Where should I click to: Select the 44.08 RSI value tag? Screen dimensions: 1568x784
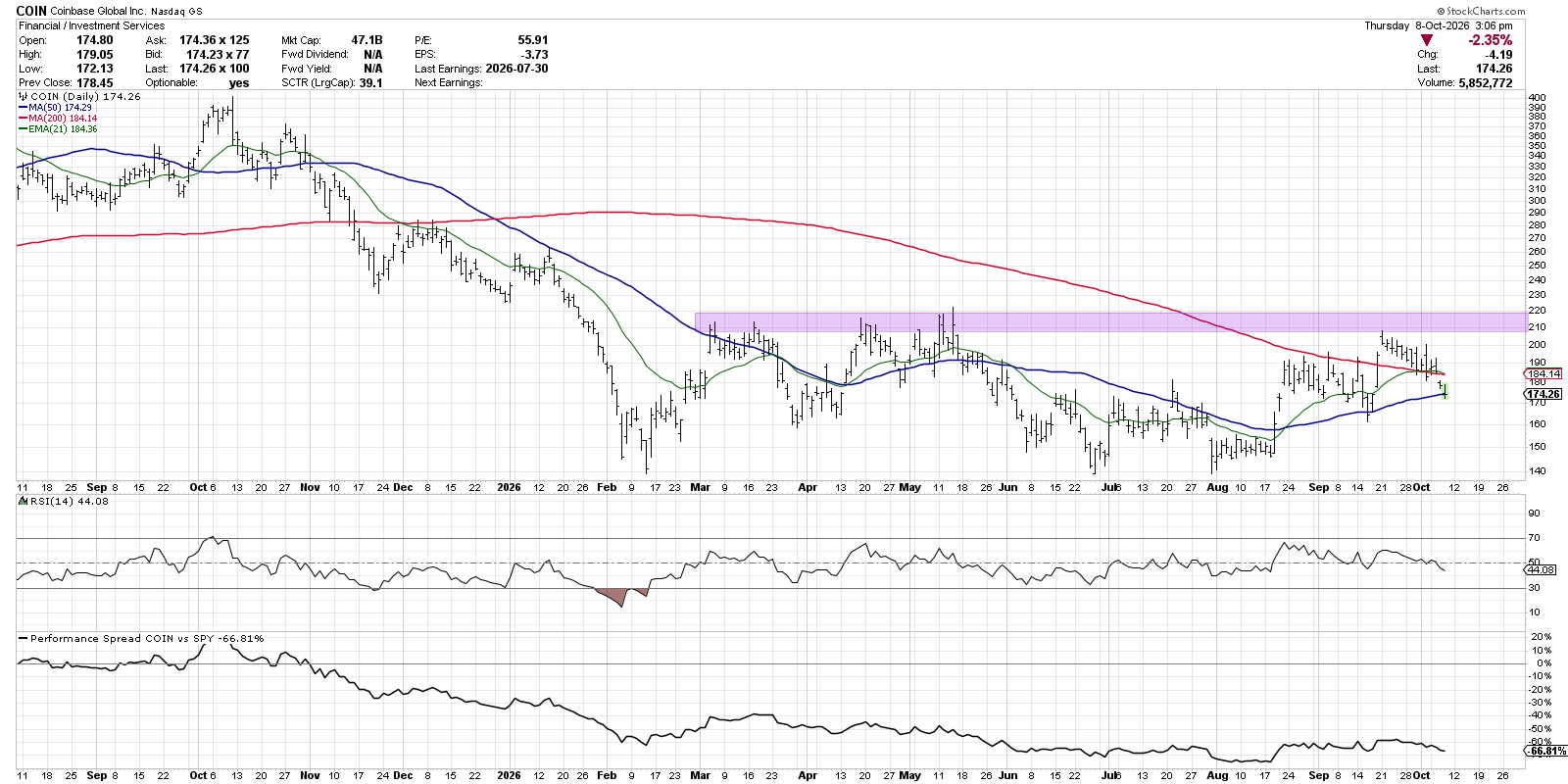click(1541, 569)
